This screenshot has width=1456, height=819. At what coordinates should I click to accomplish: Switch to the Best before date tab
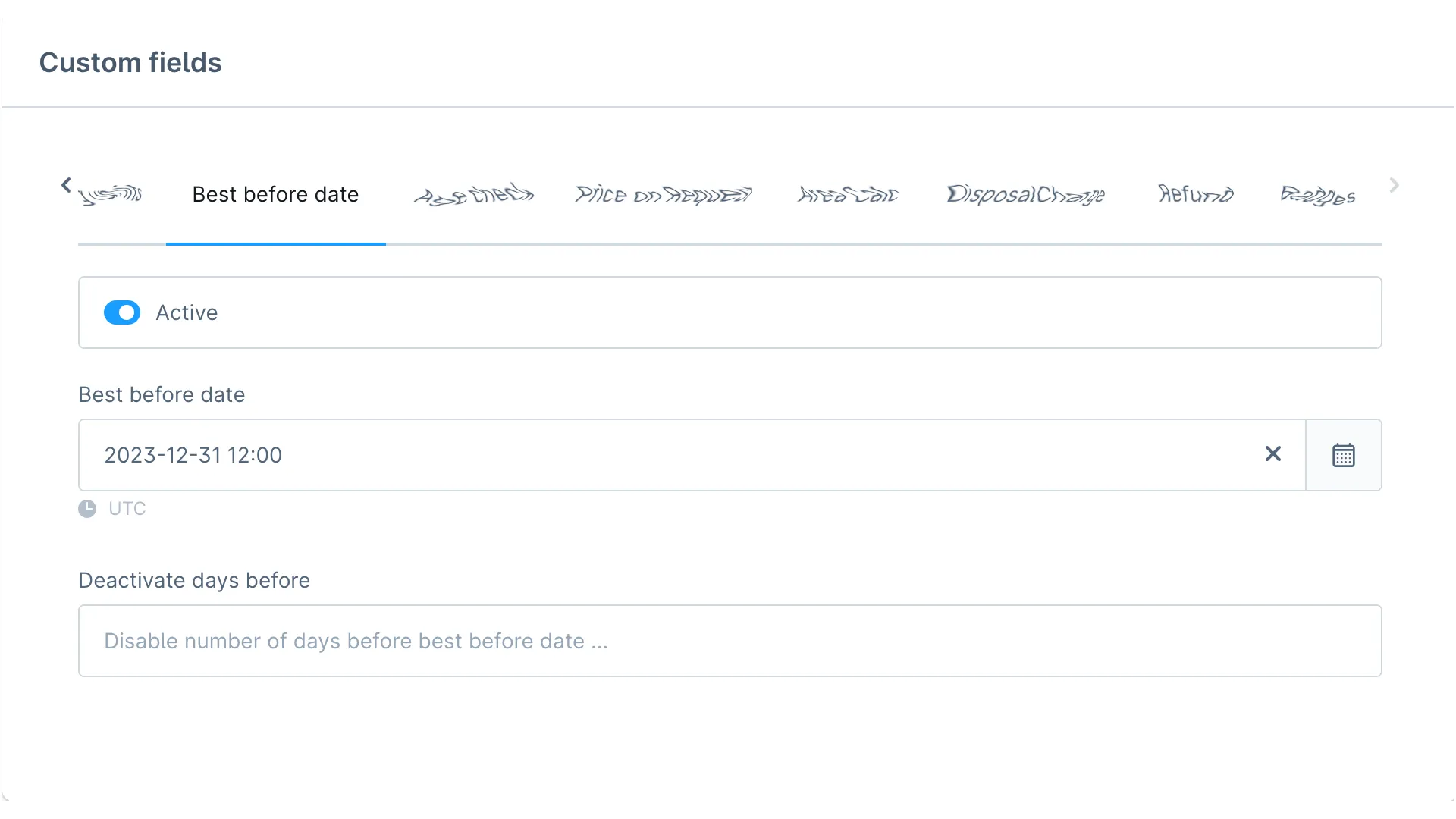[275, 195]
